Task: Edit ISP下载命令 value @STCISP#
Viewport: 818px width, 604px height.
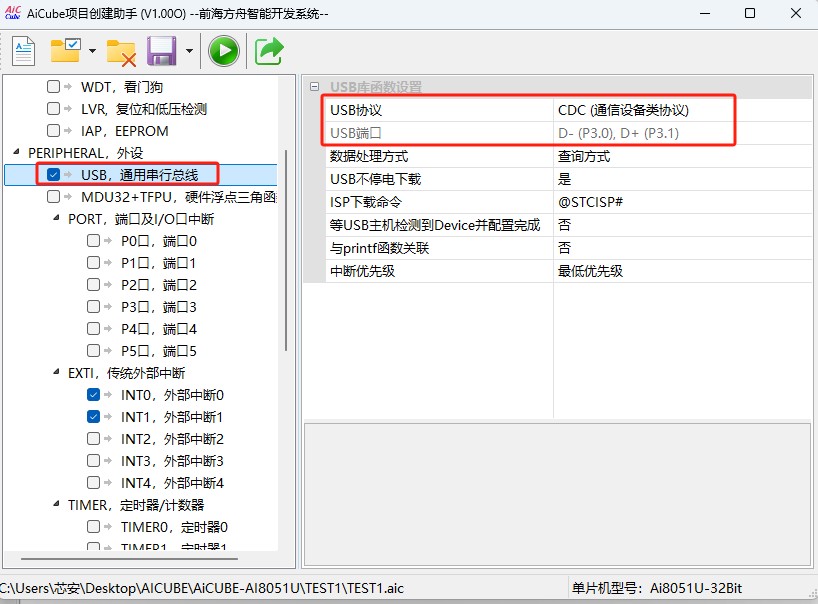Action: coord(682,202)
